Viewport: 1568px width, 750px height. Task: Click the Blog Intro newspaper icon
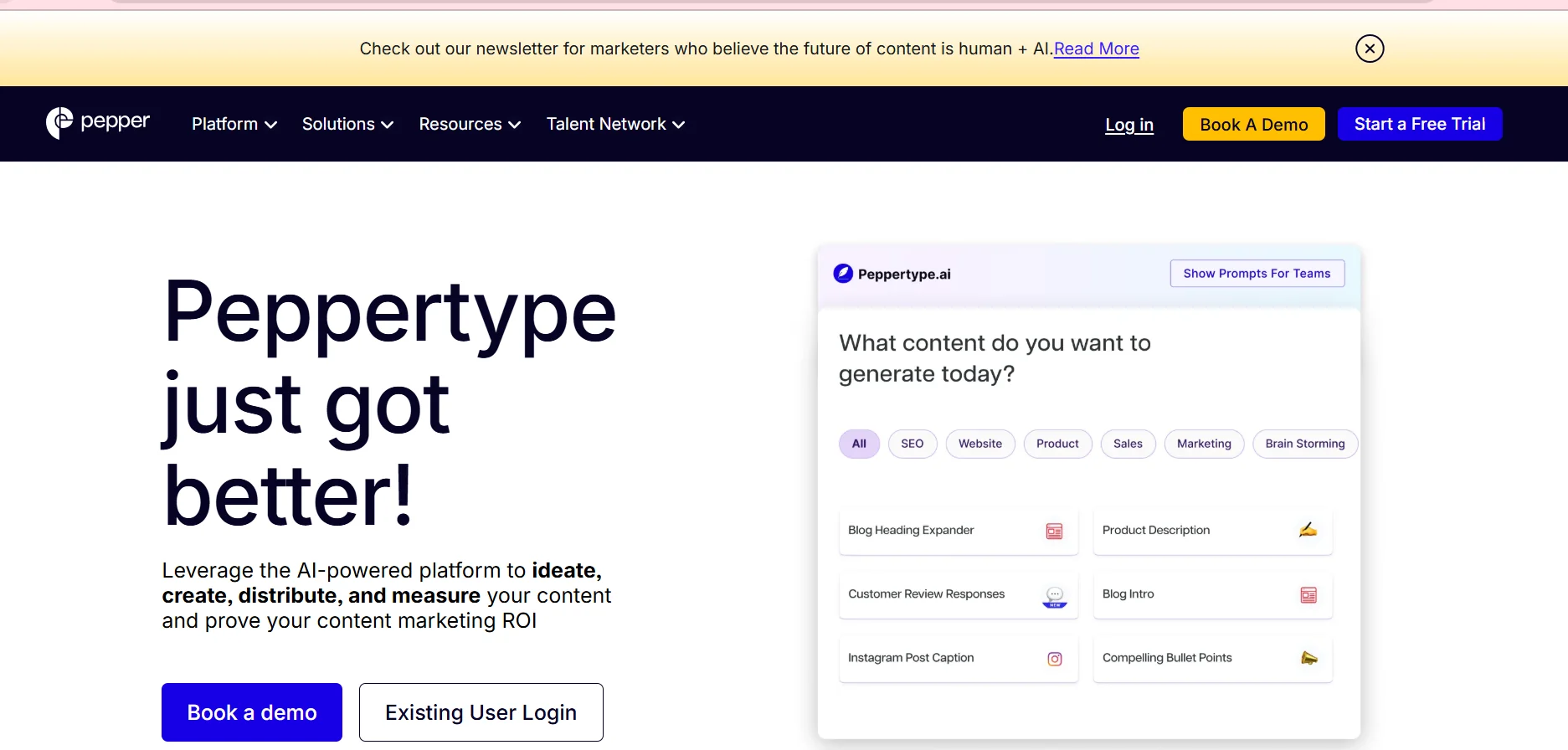coord(1308,595)
